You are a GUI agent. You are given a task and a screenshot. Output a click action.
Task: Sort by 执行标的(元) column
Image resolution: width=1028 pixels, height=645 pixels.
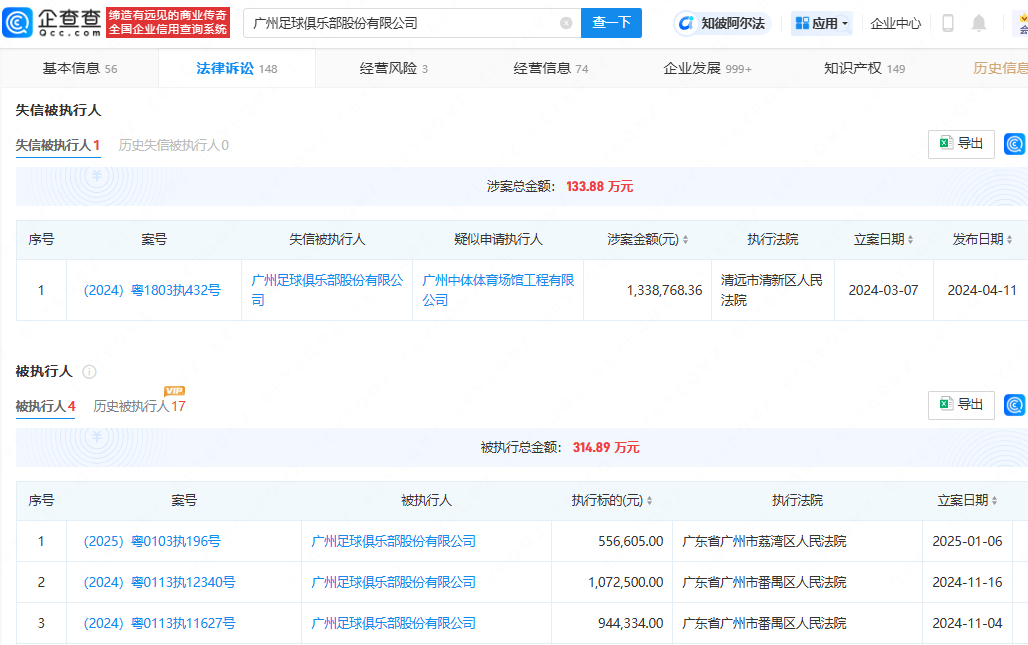(650, 501)
